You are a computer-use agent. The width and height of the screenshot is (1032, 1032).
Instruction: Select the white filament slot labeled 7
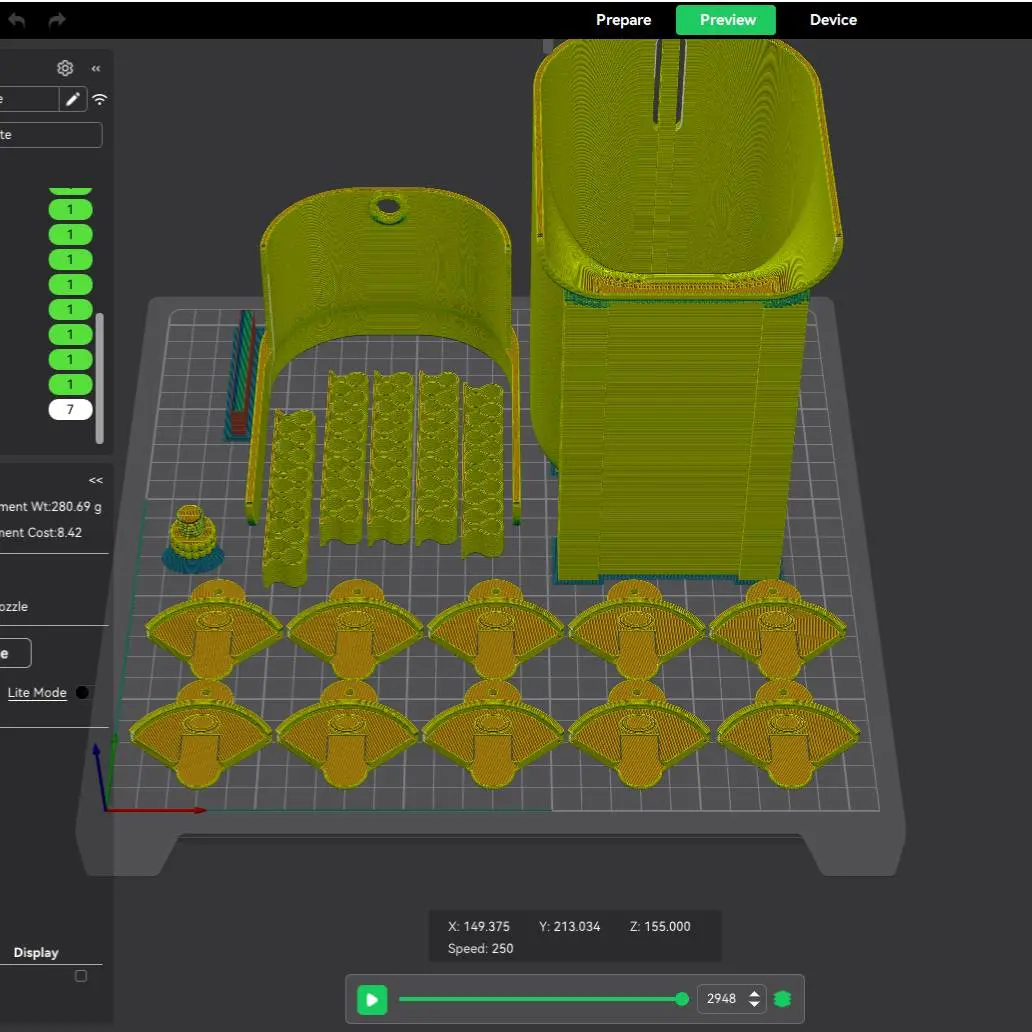point(70,409)
